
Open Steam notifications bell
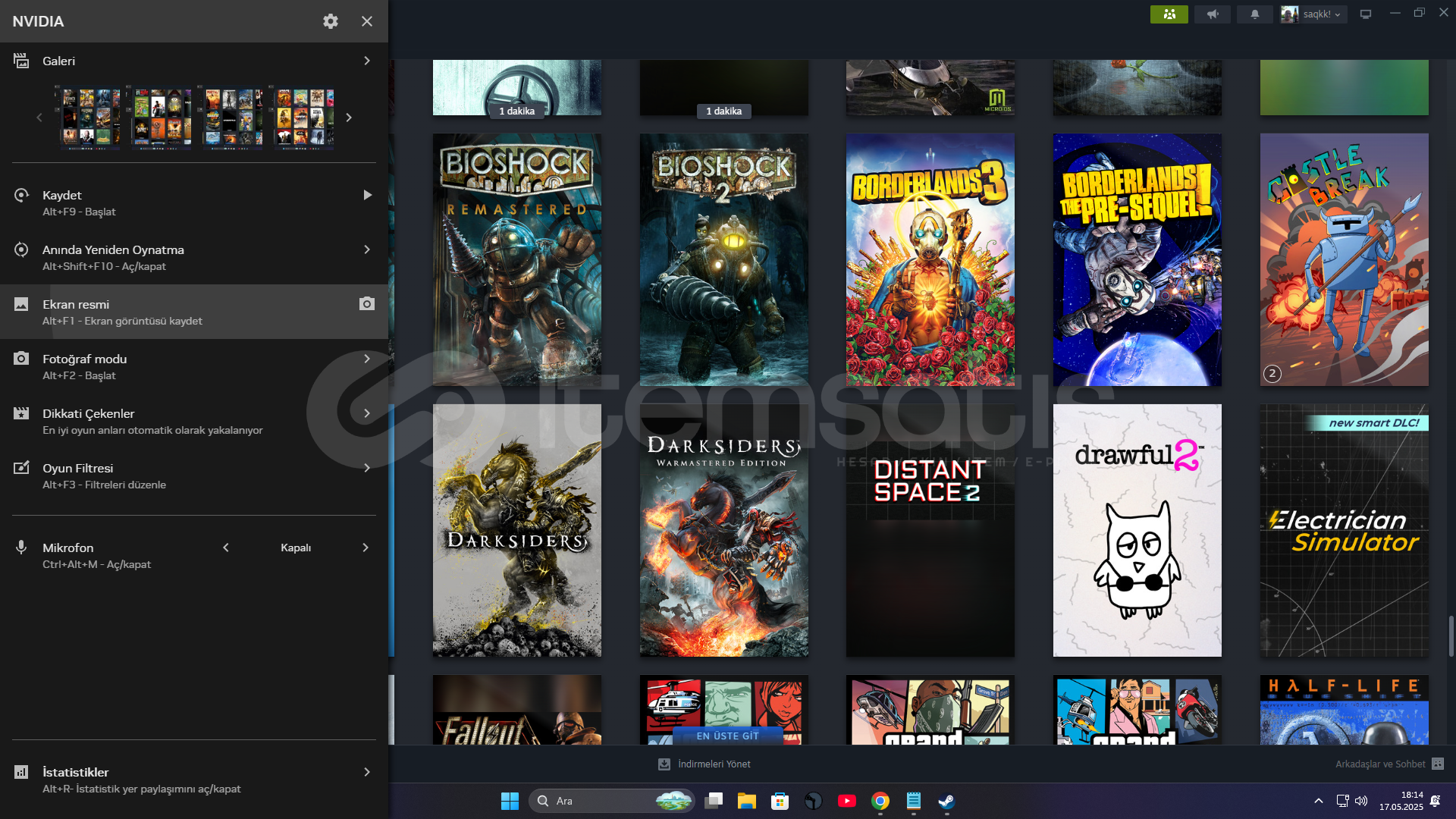[x=1255, y=14]
